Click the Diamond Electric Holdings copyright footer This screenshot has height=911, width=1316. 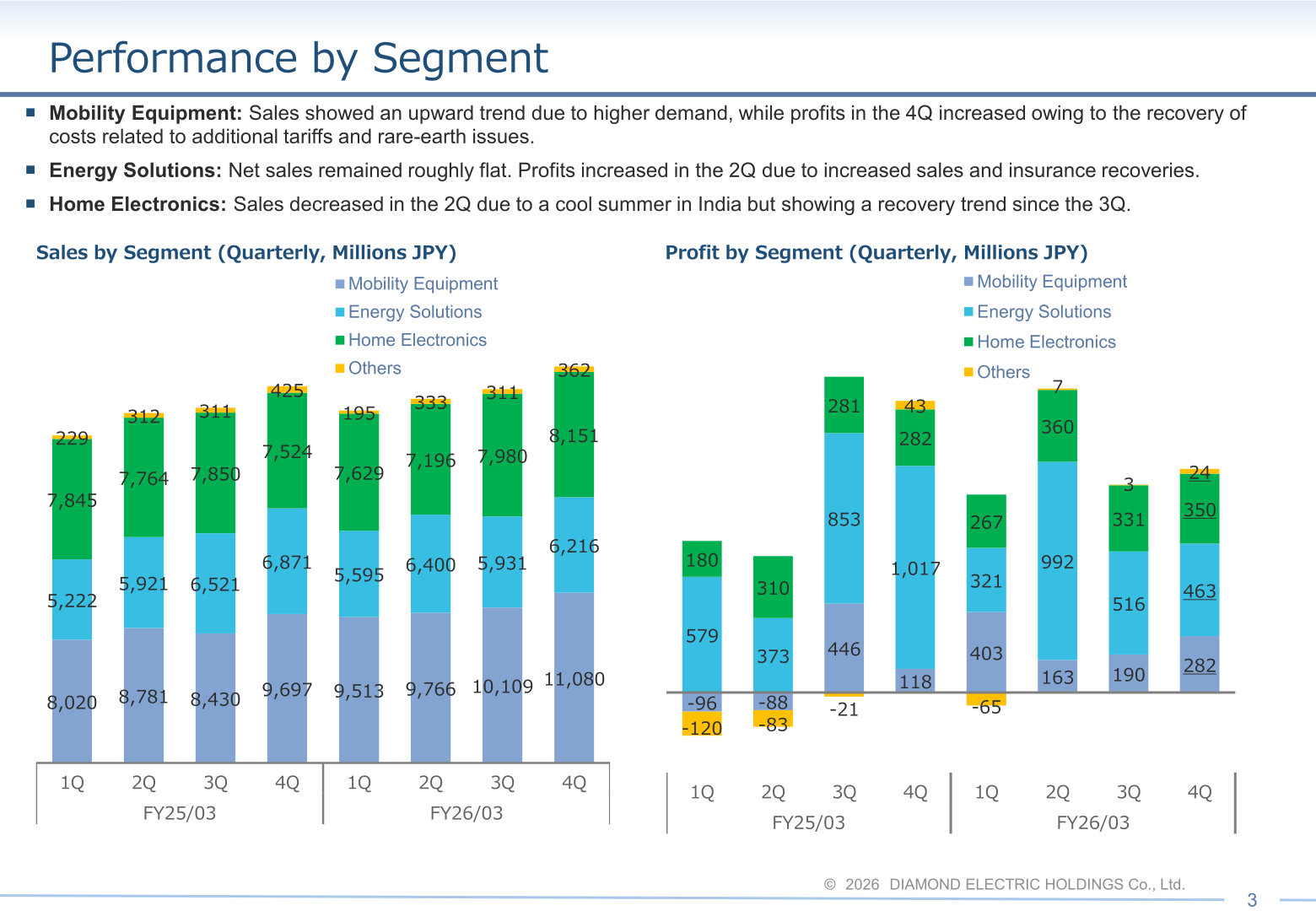click(1005, 884)
